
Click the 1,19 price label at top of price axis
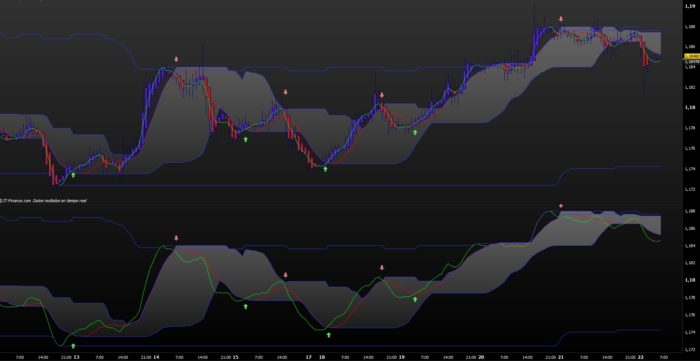(x=690, y=6)
